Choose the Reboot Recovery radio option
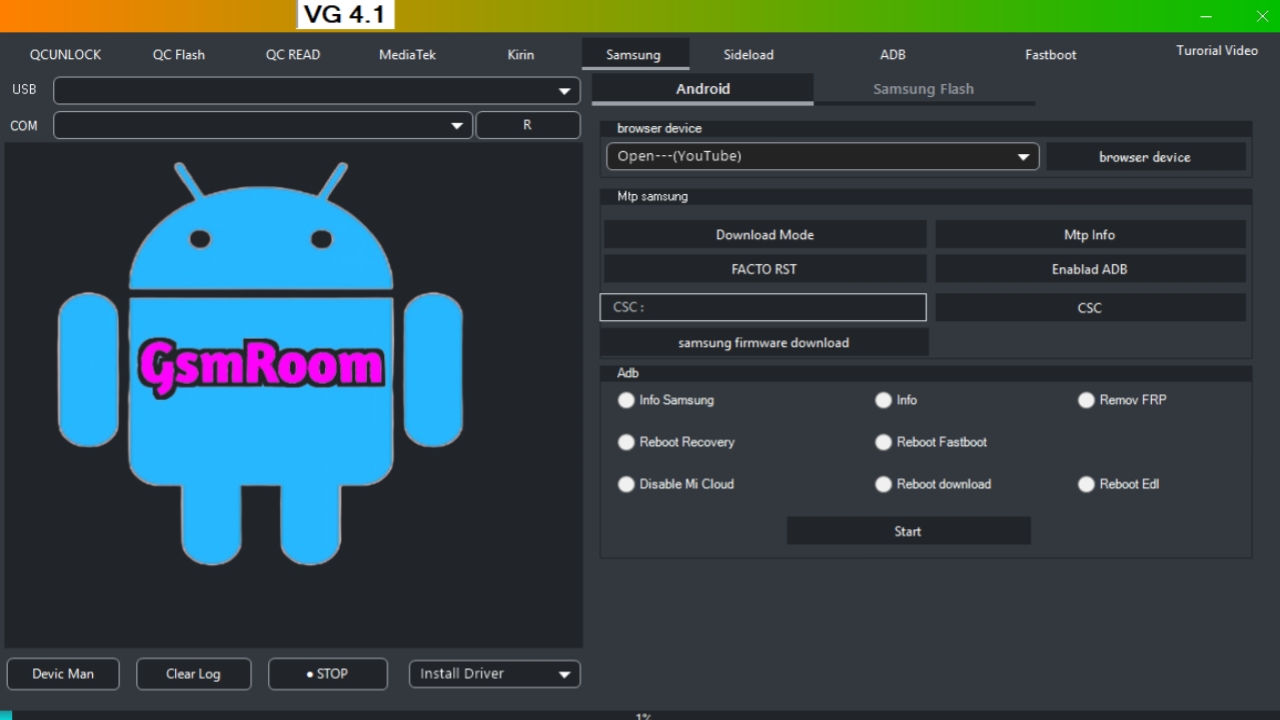The image size is (1280, 720). point(627,442)
